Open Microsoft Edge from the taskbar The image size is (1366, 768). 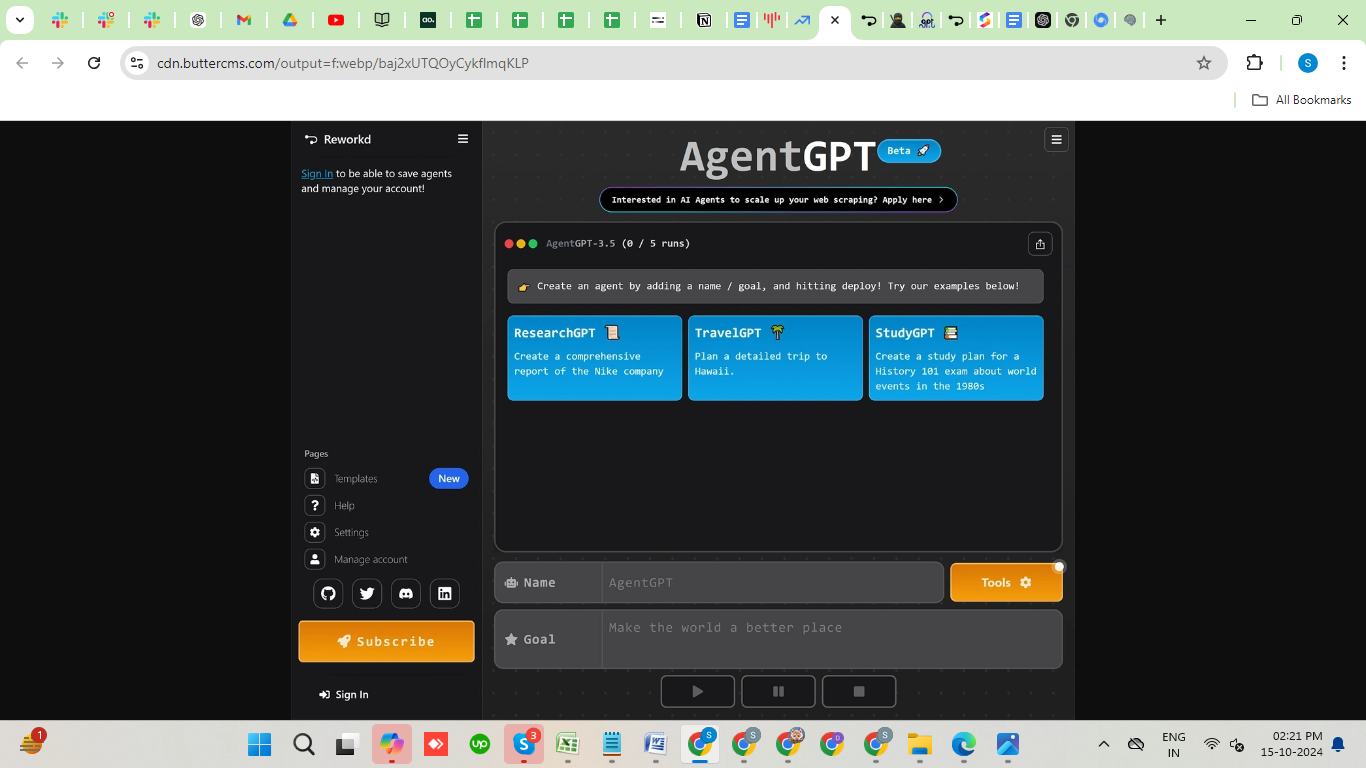tap(963, 744)
